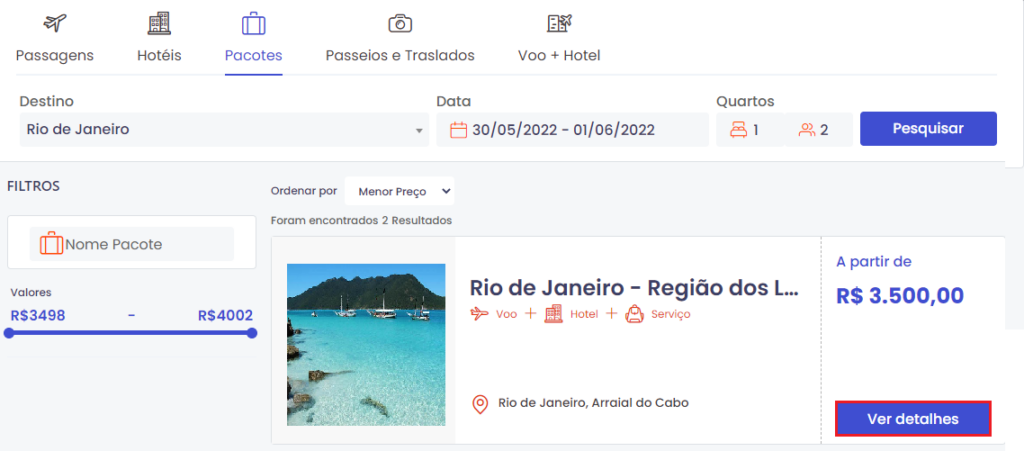Open the Ordenar por Menor Preço dropdown
Image resolution: width=1024 pixels, height=451 pixels.
click(400, 191)
